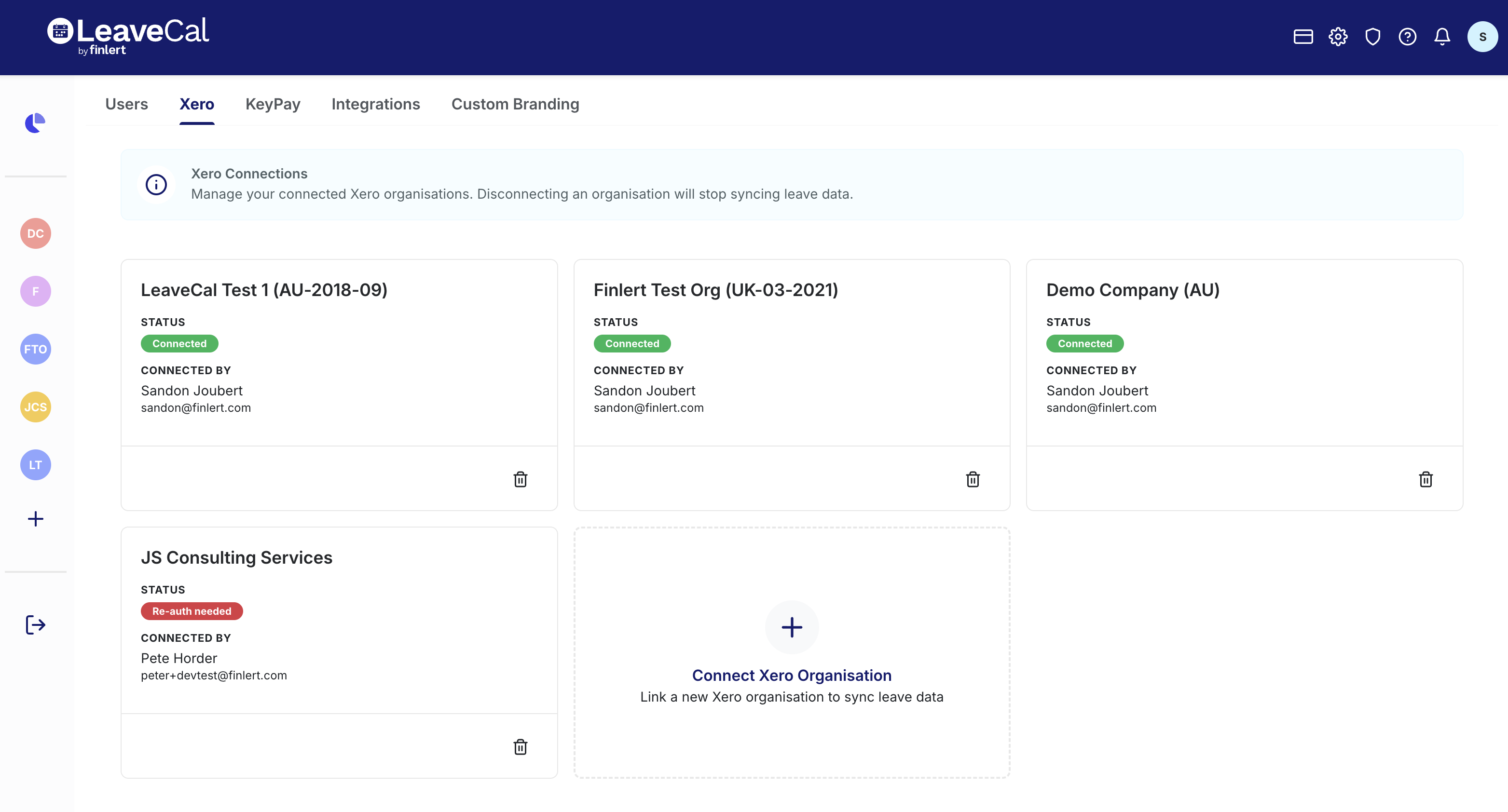Open notifications bell
This screenshot has width=1508, height=812.
1442,37
